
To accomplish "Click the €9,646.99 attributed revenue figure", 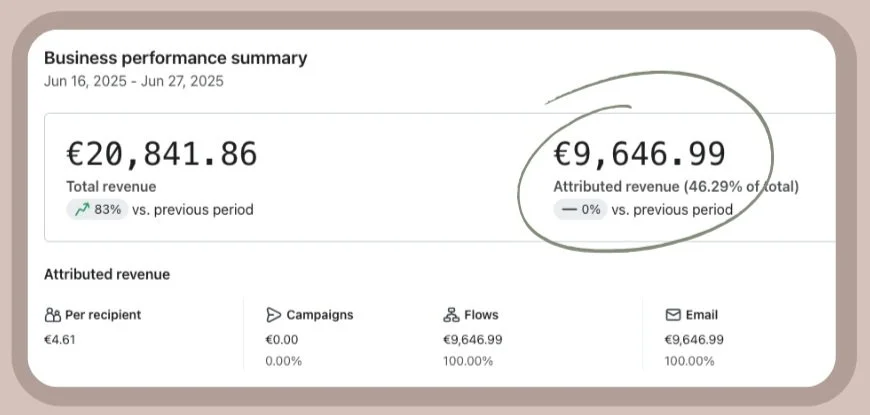I will tap(640, 153).
